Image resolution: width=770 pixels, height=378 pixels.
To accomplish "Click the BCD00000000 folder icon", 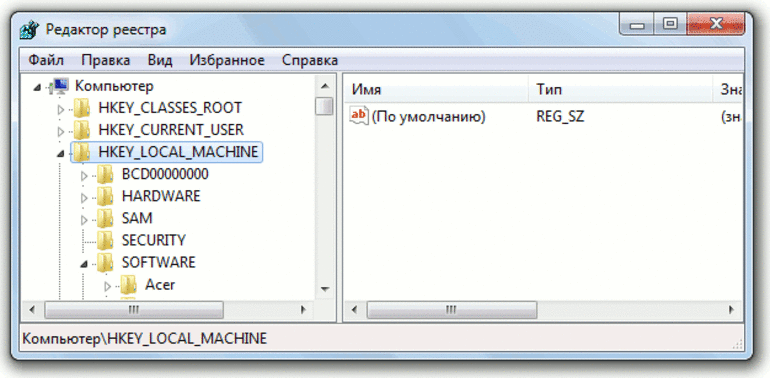I will 105,174.
